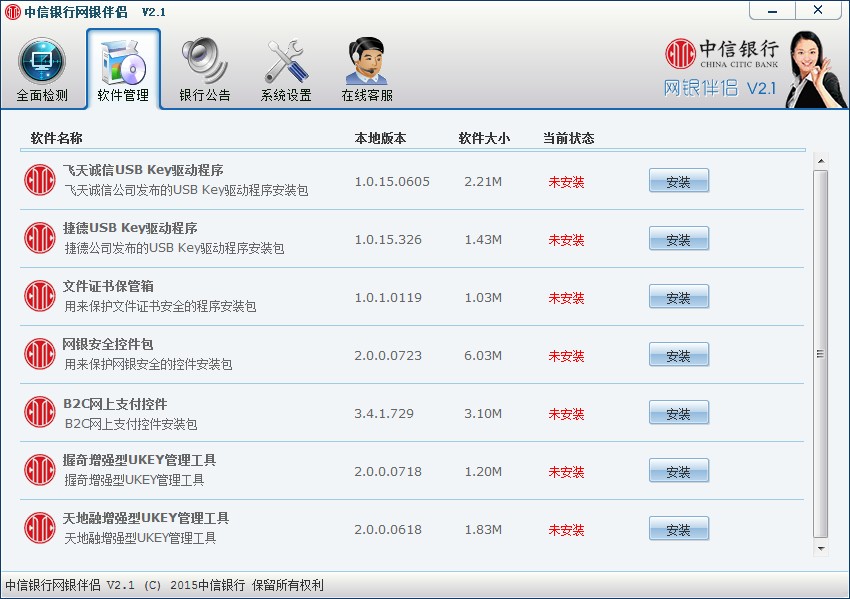Open the 银行公告 speaker icon
Image resolution: width=850 pixels, height=599 pixels.
[x=204, y=61]
